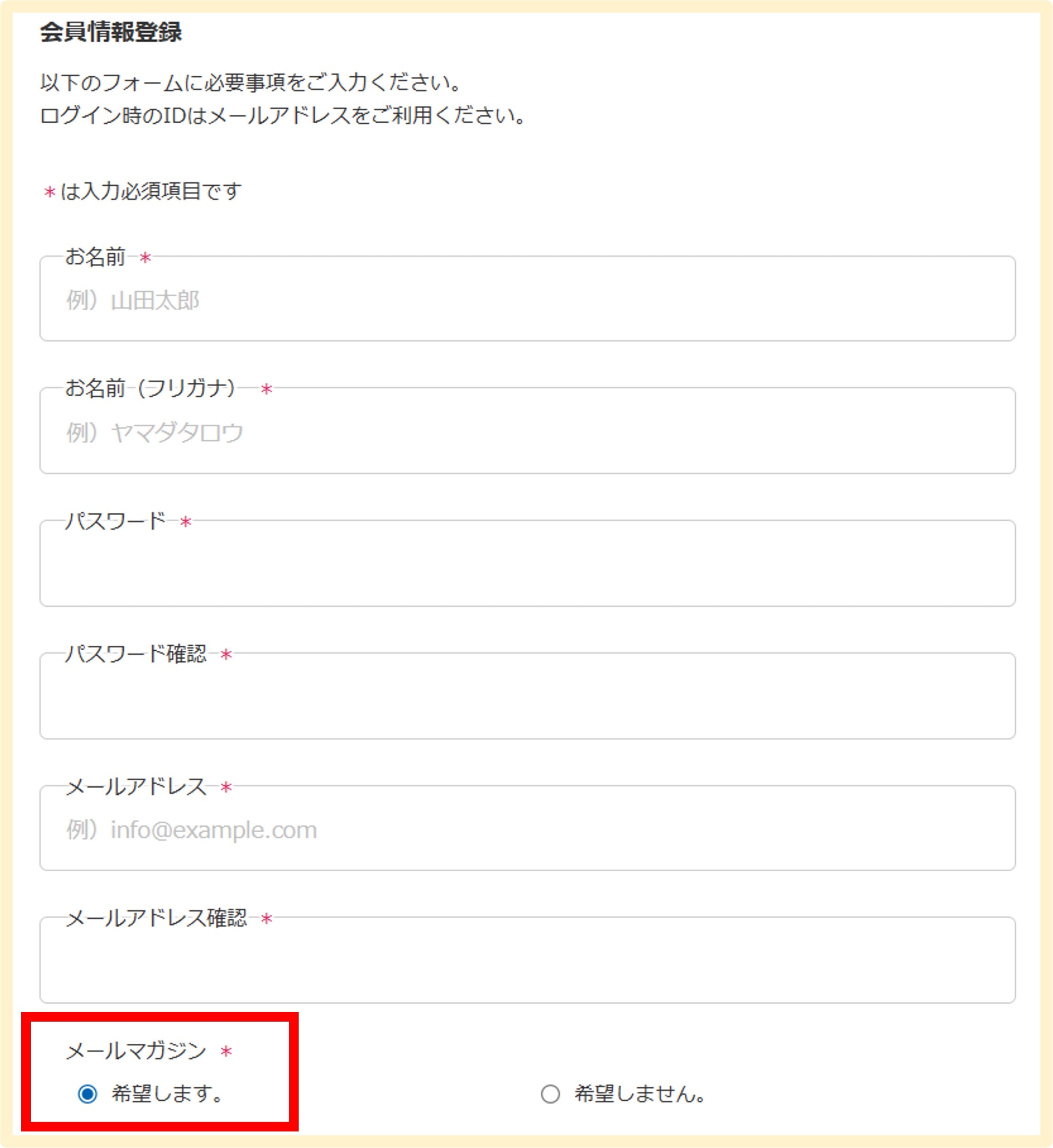This screenshot has height=1148, width=1053.
Task: Click the 会員情報登録 heading
Action: pyautogui.click(x=111, y=33)
